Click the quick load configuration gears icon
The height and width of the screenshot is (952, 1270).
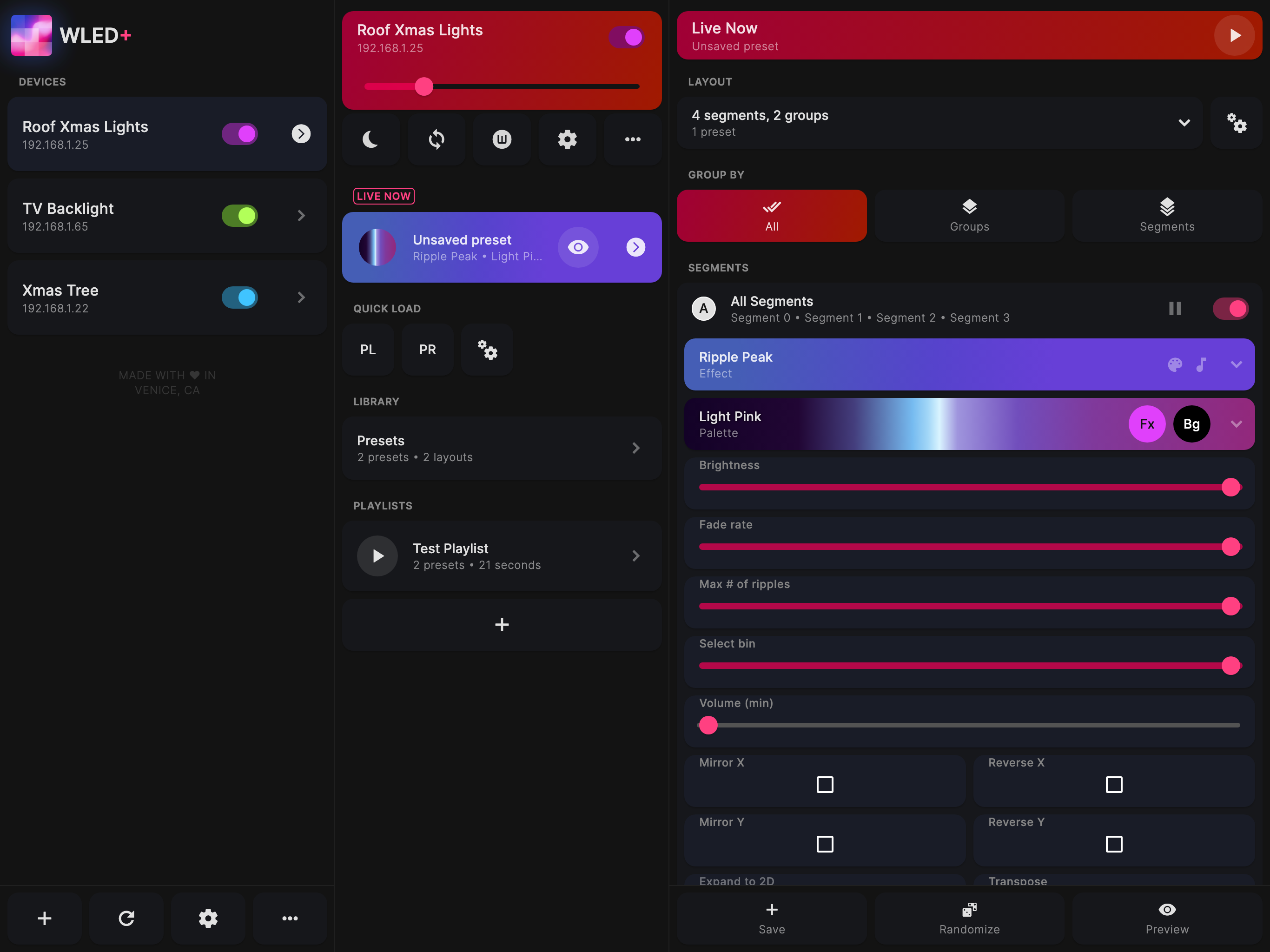pos(487,350)
